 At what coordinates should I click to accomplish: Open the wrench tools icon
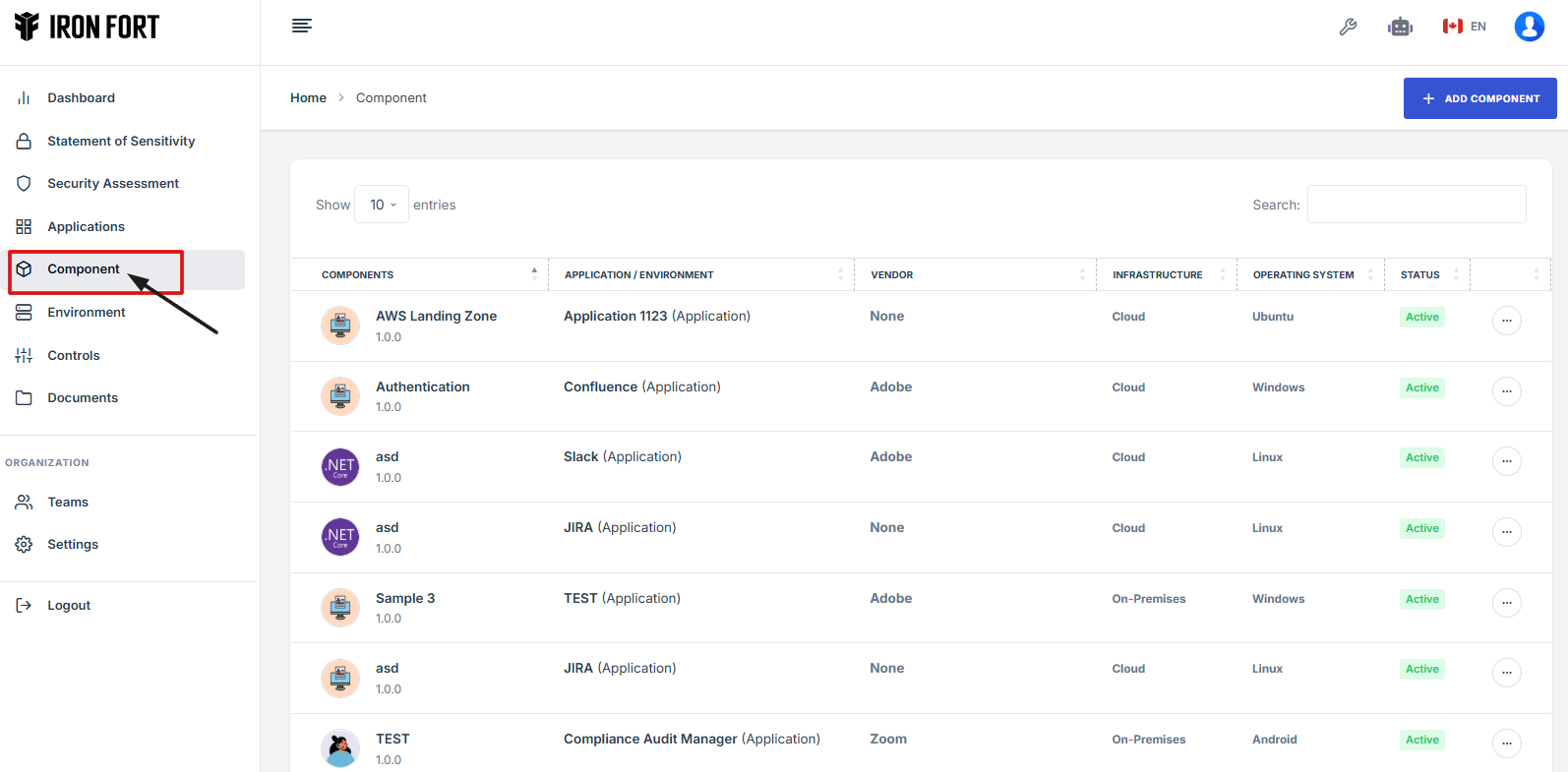[1348, 27]
